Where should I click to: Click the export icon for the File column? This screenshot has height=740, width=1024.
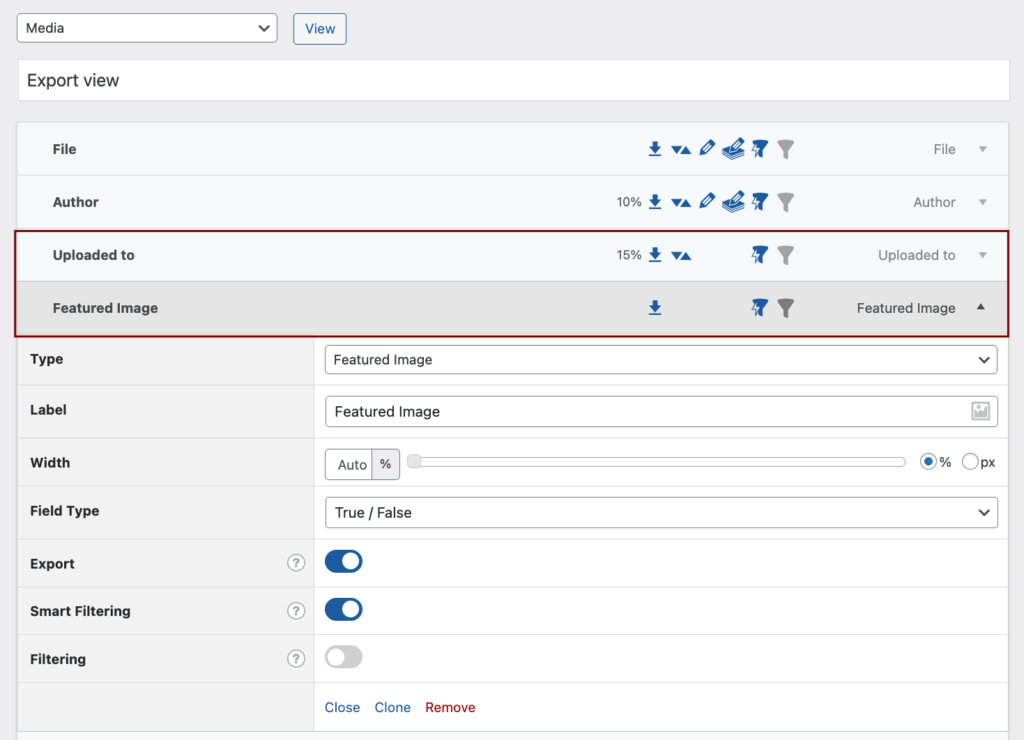coord(654,148)
